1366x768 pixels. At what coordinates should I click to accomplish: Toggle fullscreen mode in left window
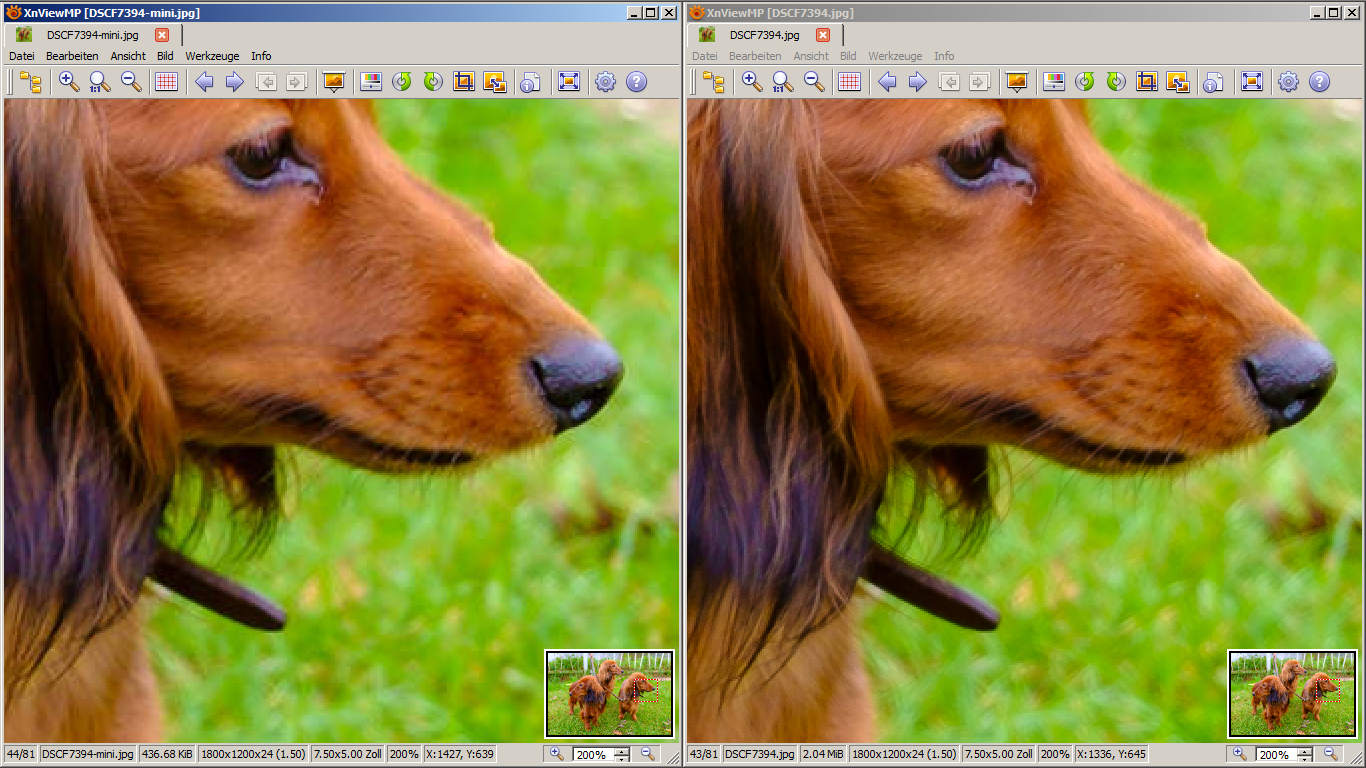[569, 82]
